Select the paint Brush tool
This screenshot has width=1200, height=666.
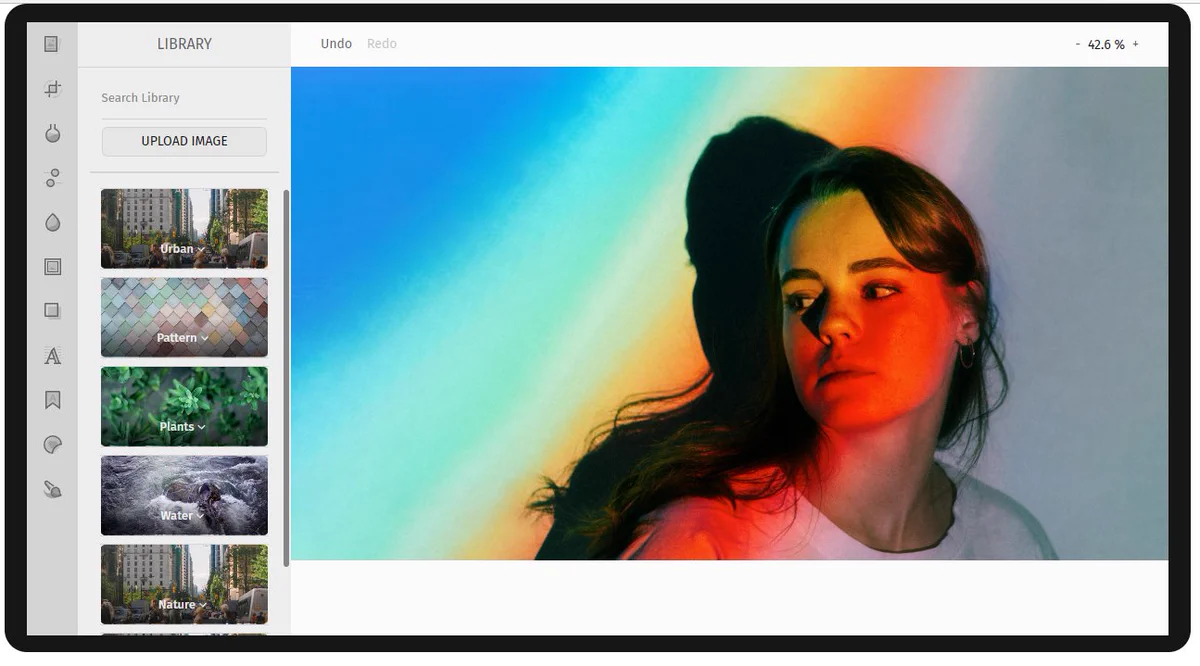click(52, 489)
